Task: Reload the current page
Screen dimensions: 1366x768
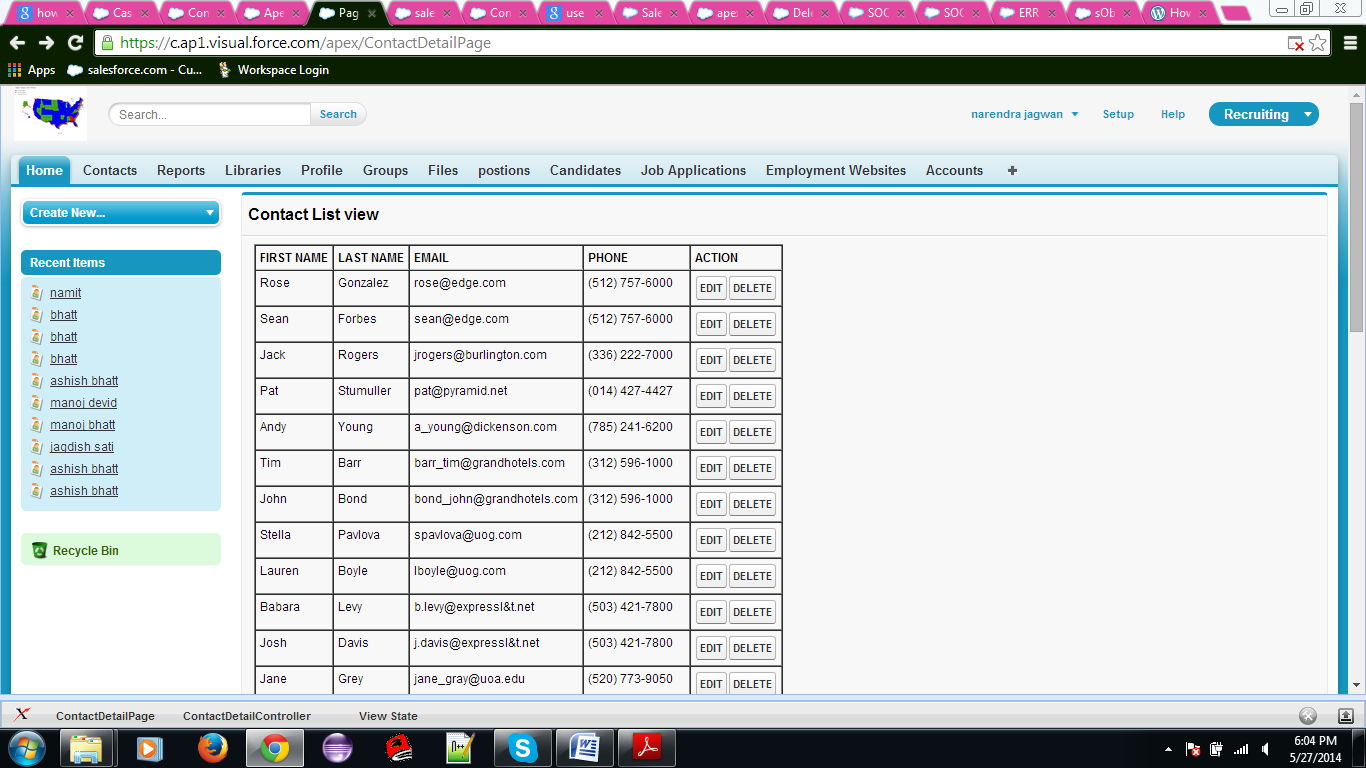Action: tap(75, 43)
